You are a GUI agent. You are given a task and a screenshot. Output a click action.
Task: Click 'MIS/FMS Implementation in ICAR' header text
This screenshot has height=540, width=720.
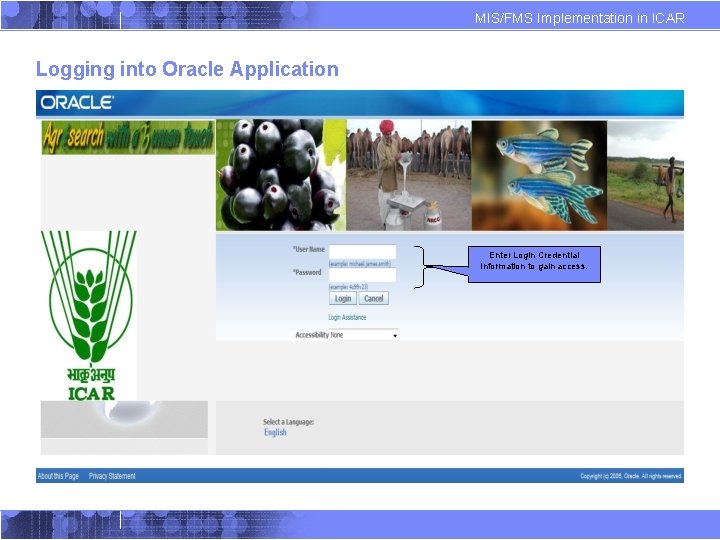click(579, 18)
